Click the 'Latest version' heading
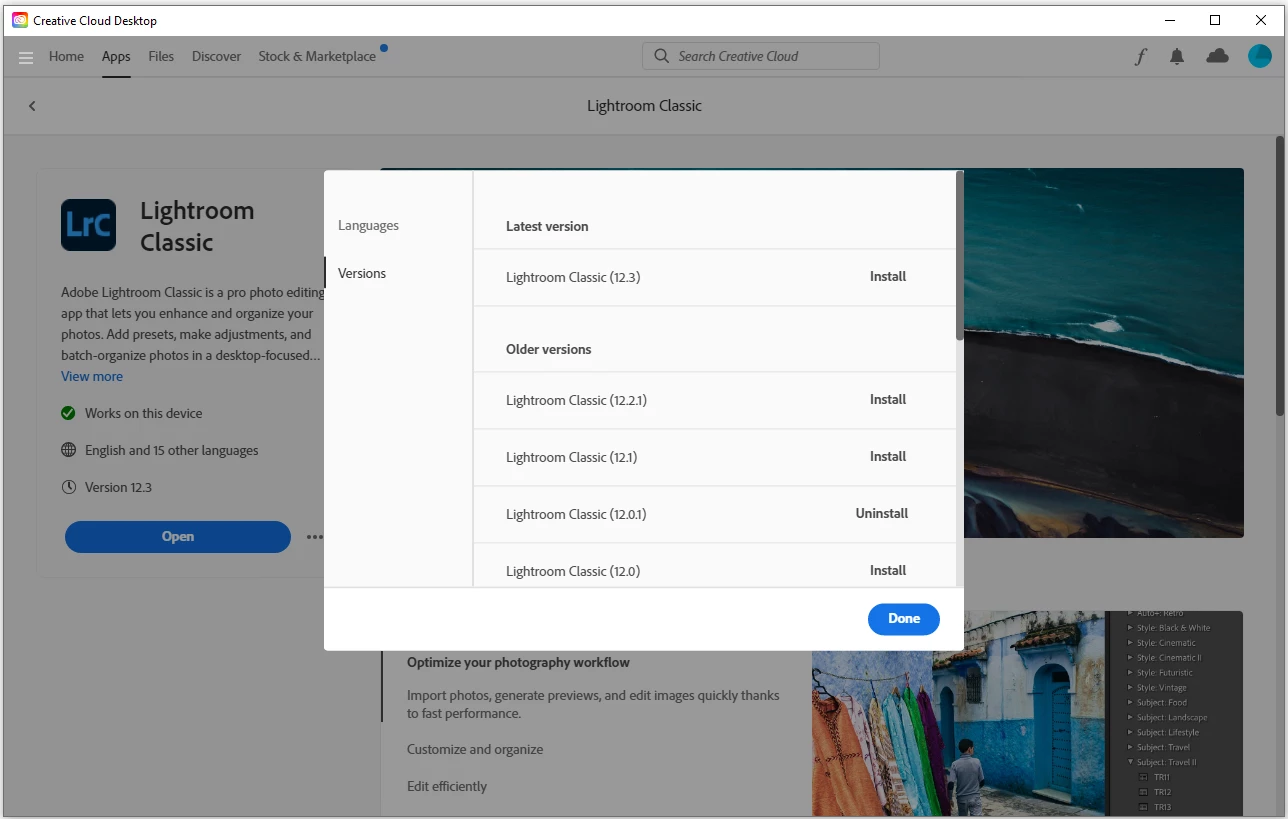 point(547,226)
